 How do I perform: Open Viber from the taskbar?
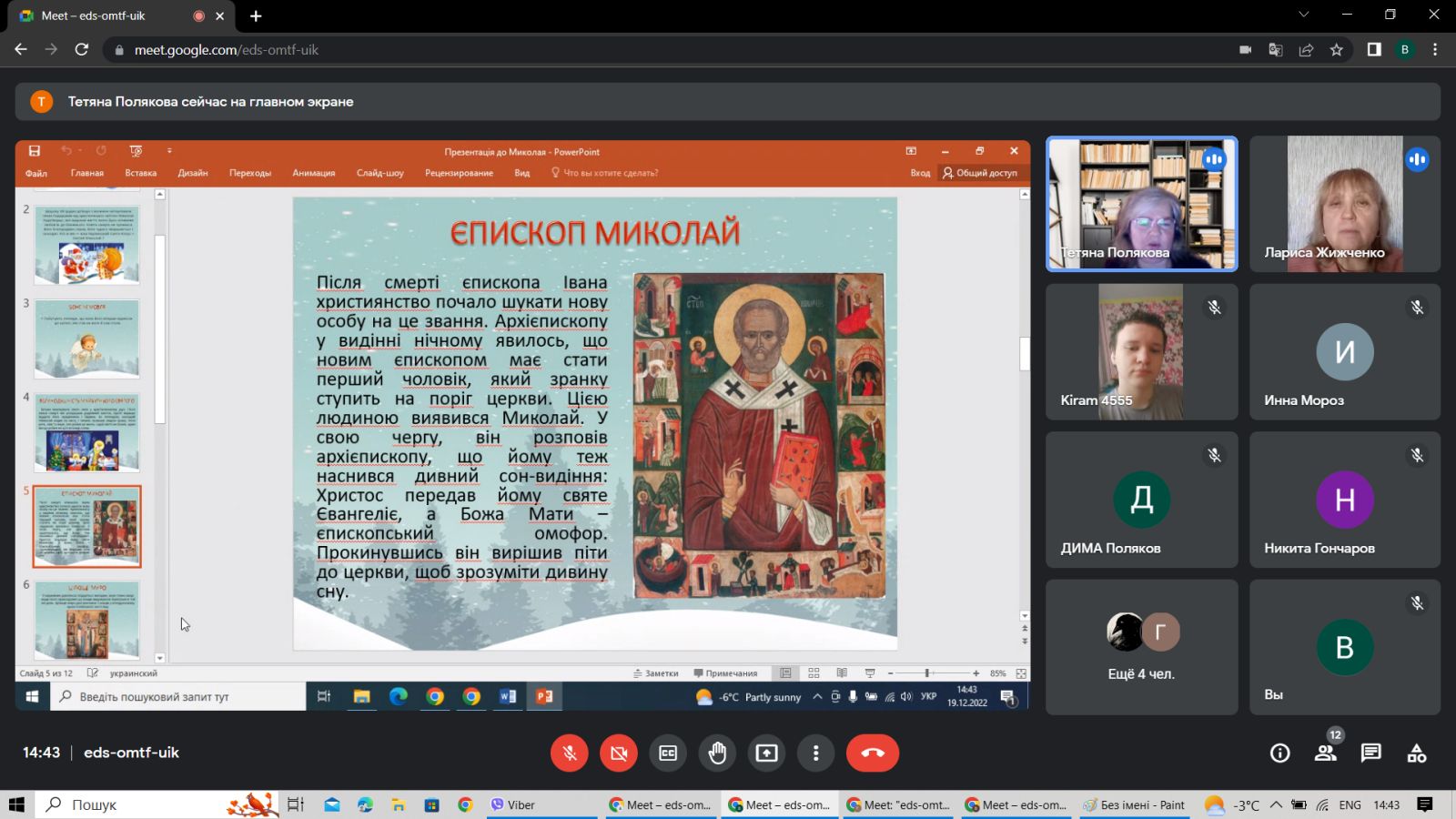click(513, 805)
